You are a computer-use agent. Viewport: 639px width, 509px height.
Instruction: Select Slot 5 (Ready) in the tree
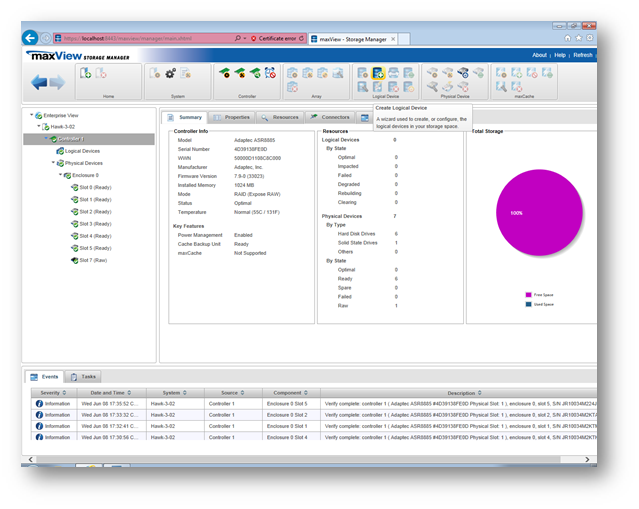coord(95,248)
